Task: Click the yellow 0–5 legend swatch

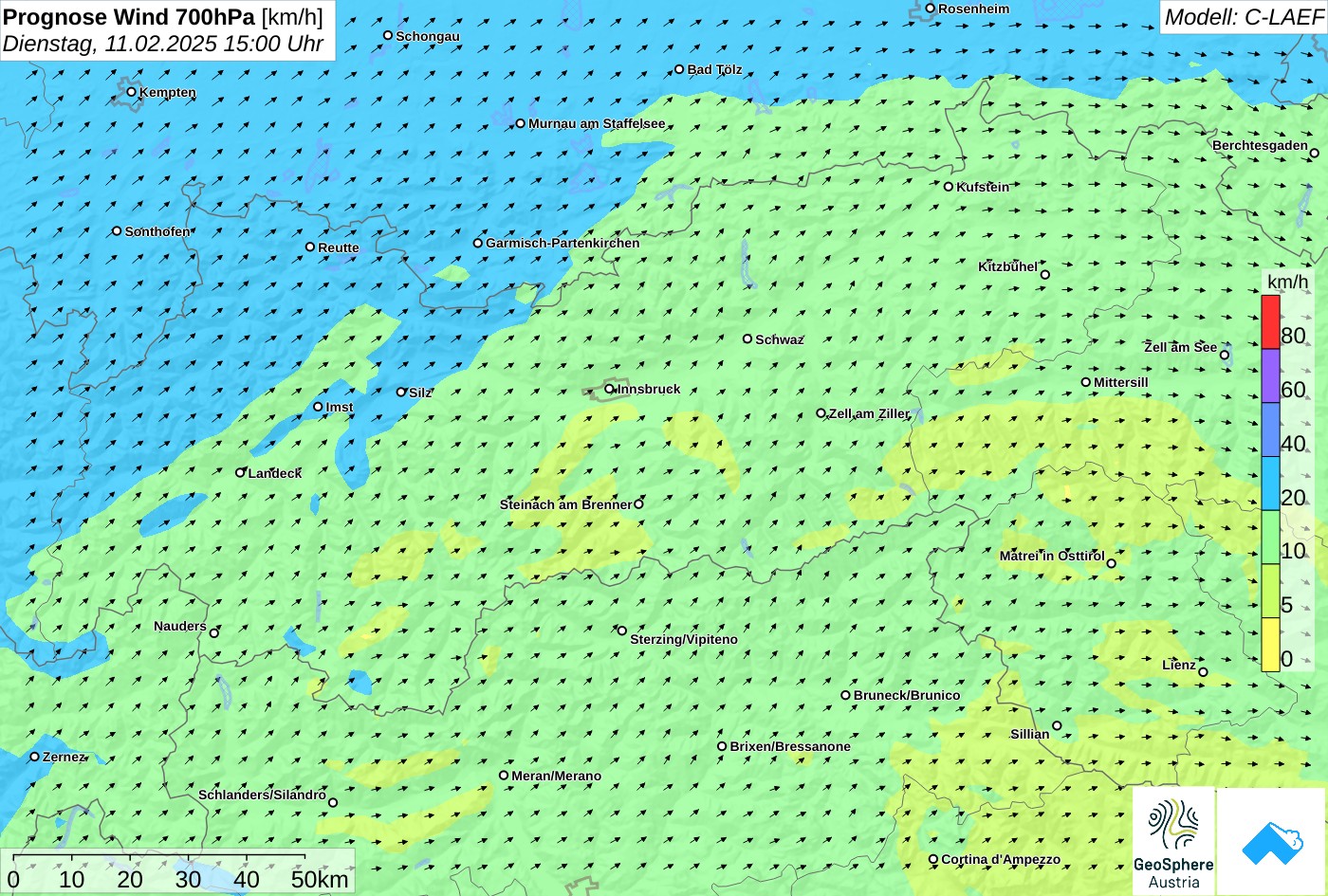Action: [1270, 645]
